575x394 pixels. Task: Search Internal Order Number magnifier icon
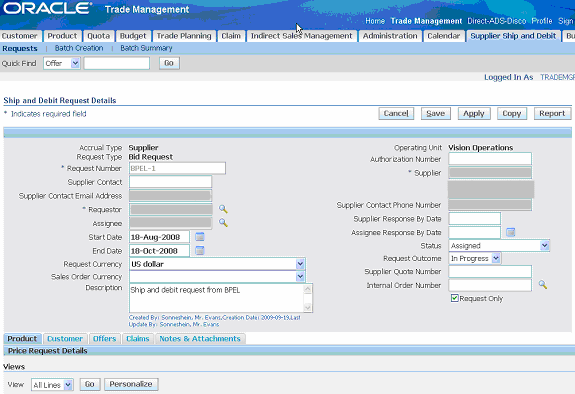tap(543, 285)
